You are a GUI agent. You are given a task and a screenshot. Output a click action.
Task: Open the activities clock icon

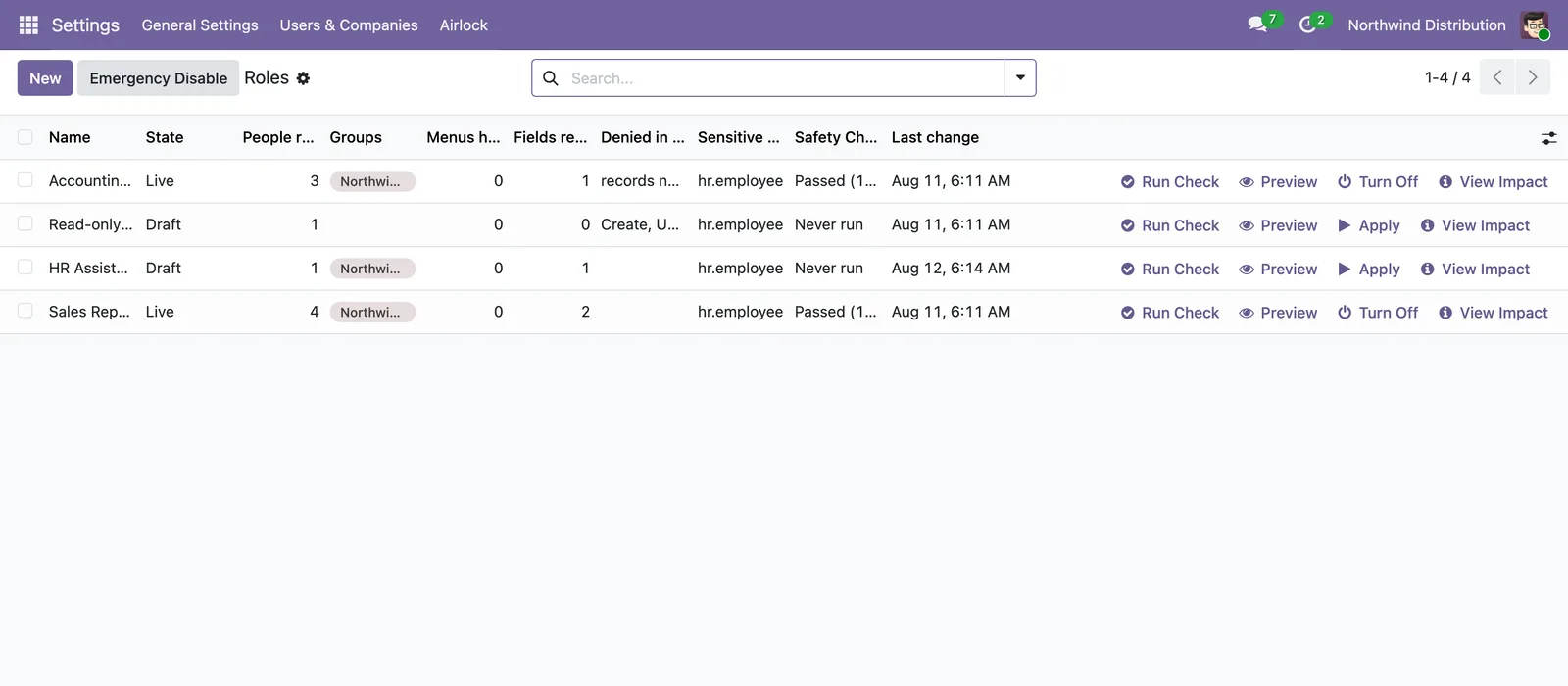[1307, 24]
